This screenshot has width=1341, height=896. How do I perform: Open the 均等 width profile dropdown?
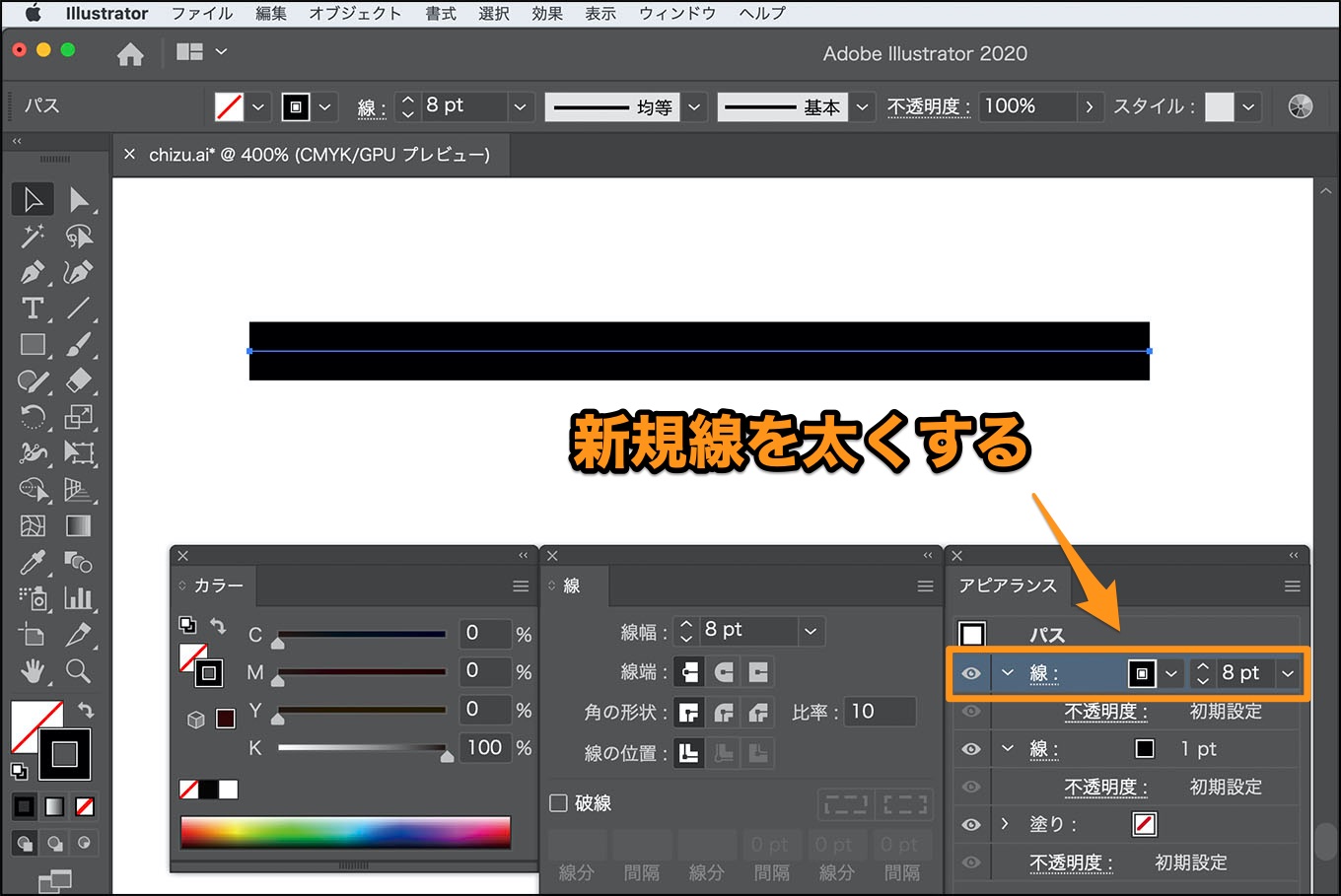pyautogui.click(x=695, y=106)
